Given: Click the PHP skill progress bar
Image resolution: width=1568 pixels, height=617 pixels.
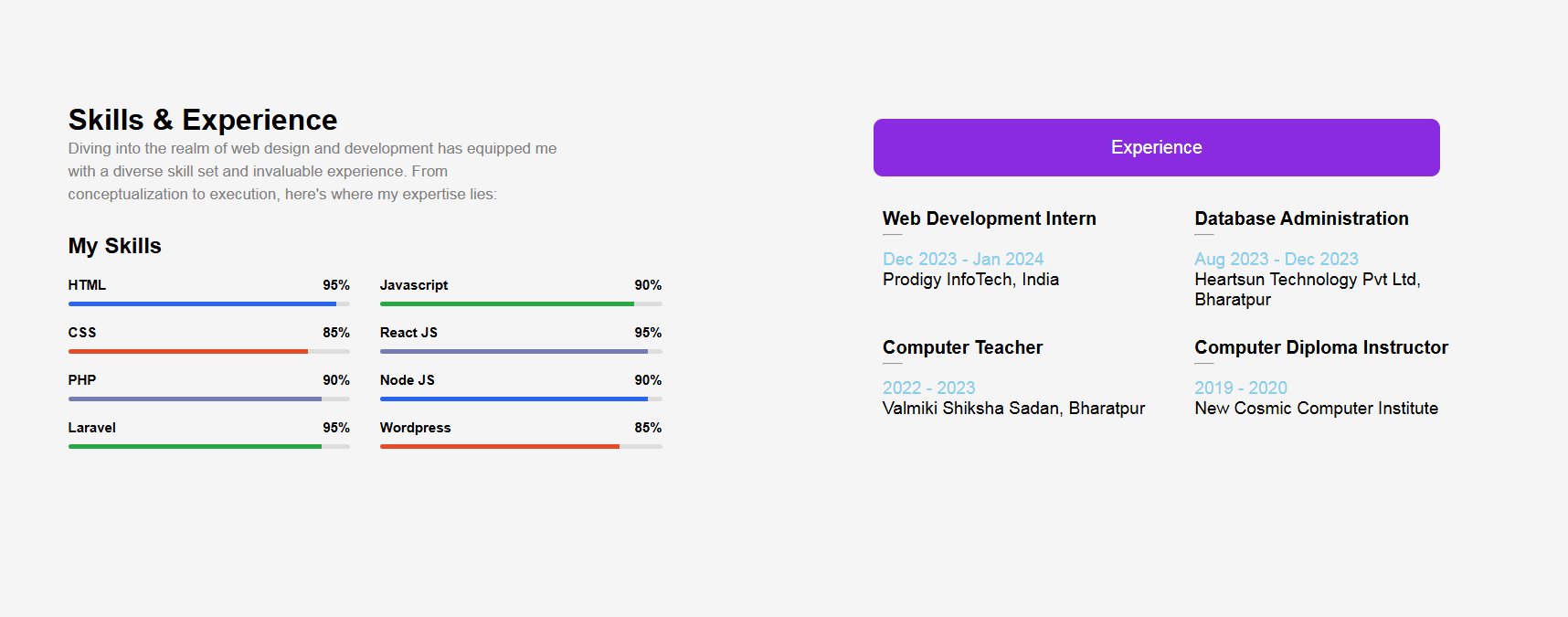Looking at the screenshot, I should (x=208, y=399).
